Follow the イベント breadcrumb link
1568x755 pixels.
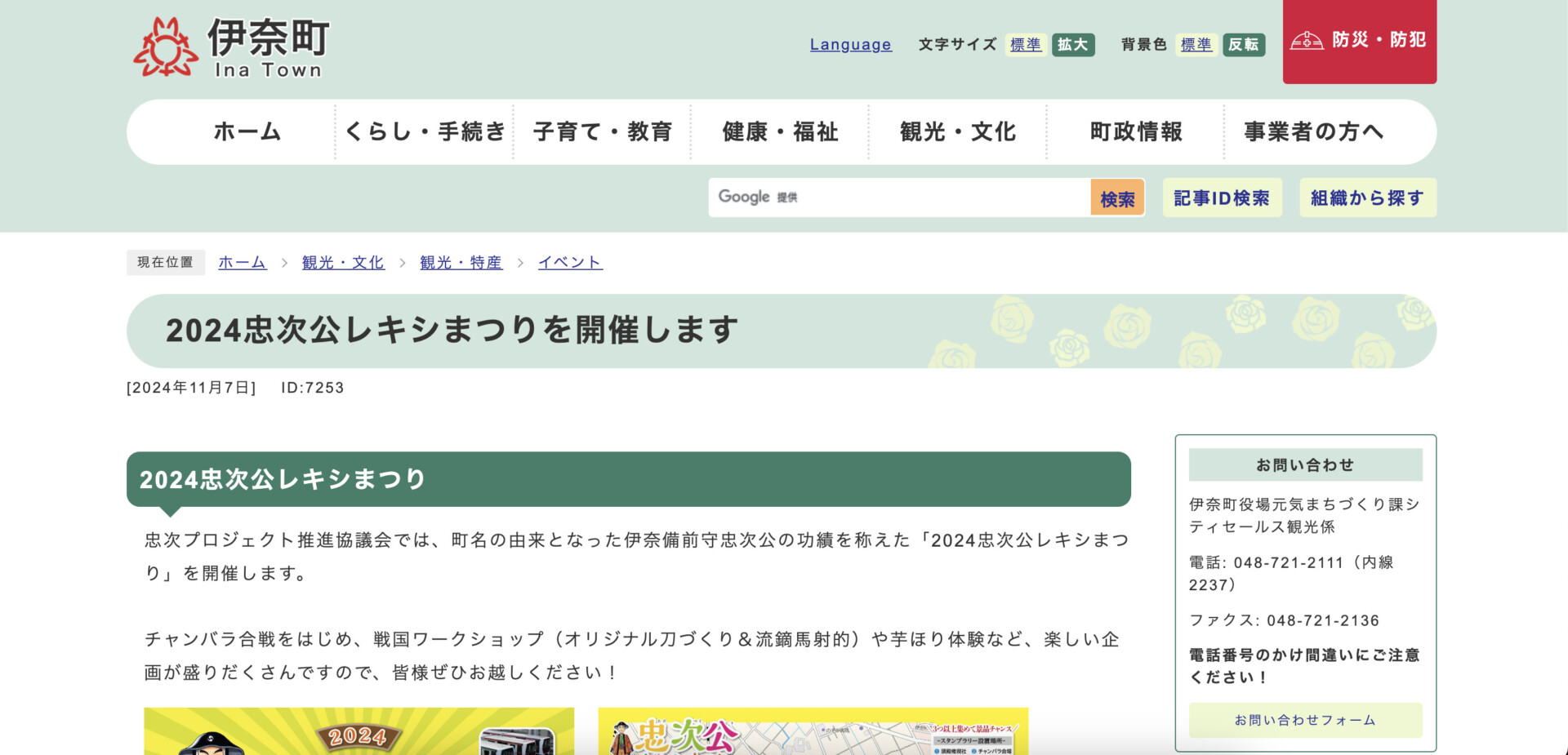(570, 263)
